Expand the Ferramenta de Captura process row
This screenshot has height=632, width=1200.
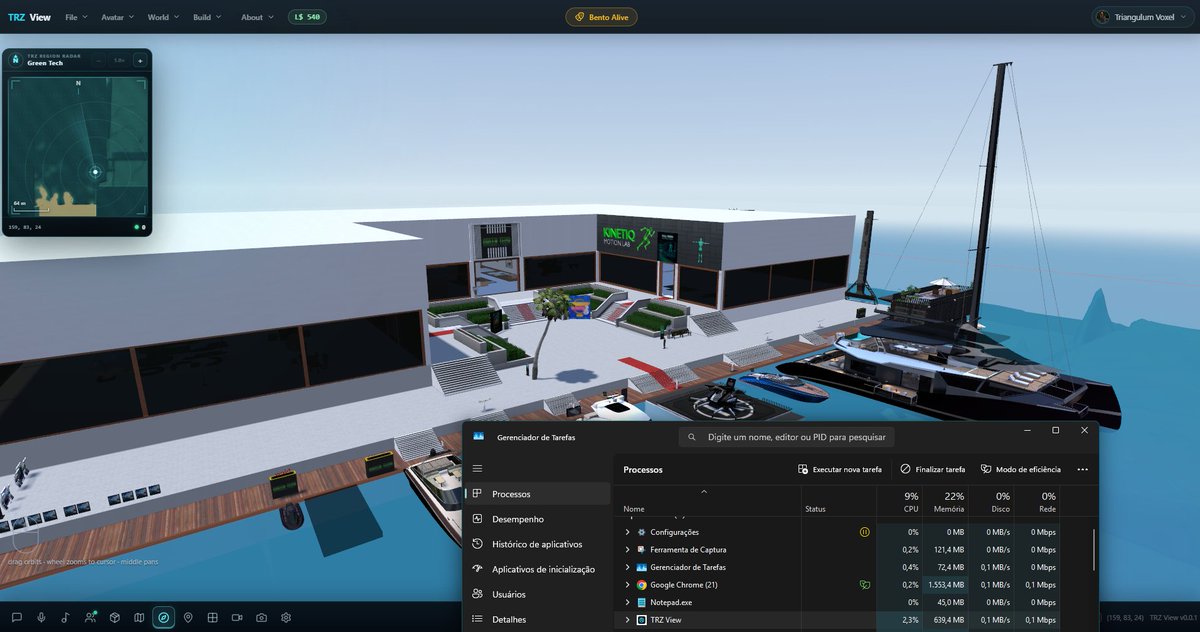click(628, 550)
